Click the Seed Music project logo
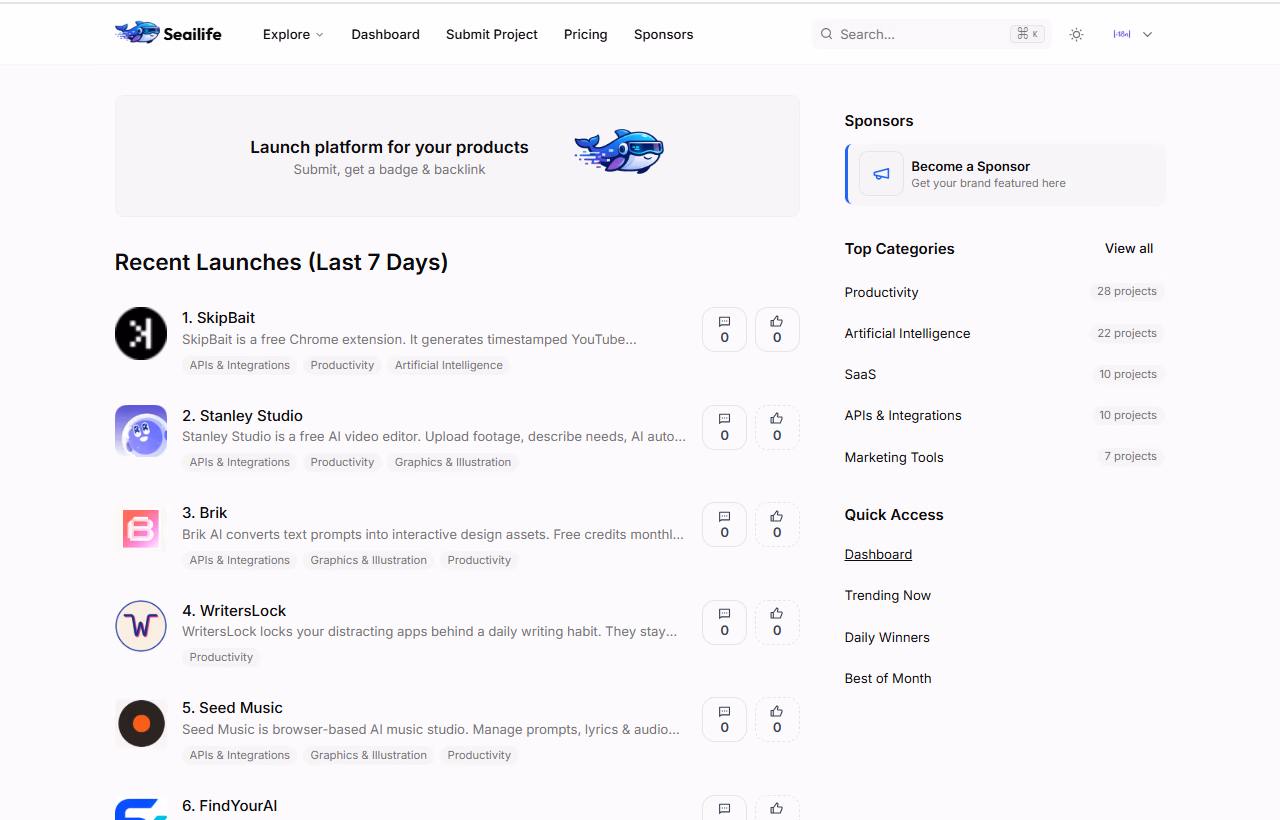The width and height of the screenshot is (1280, 820). point(141,723)
